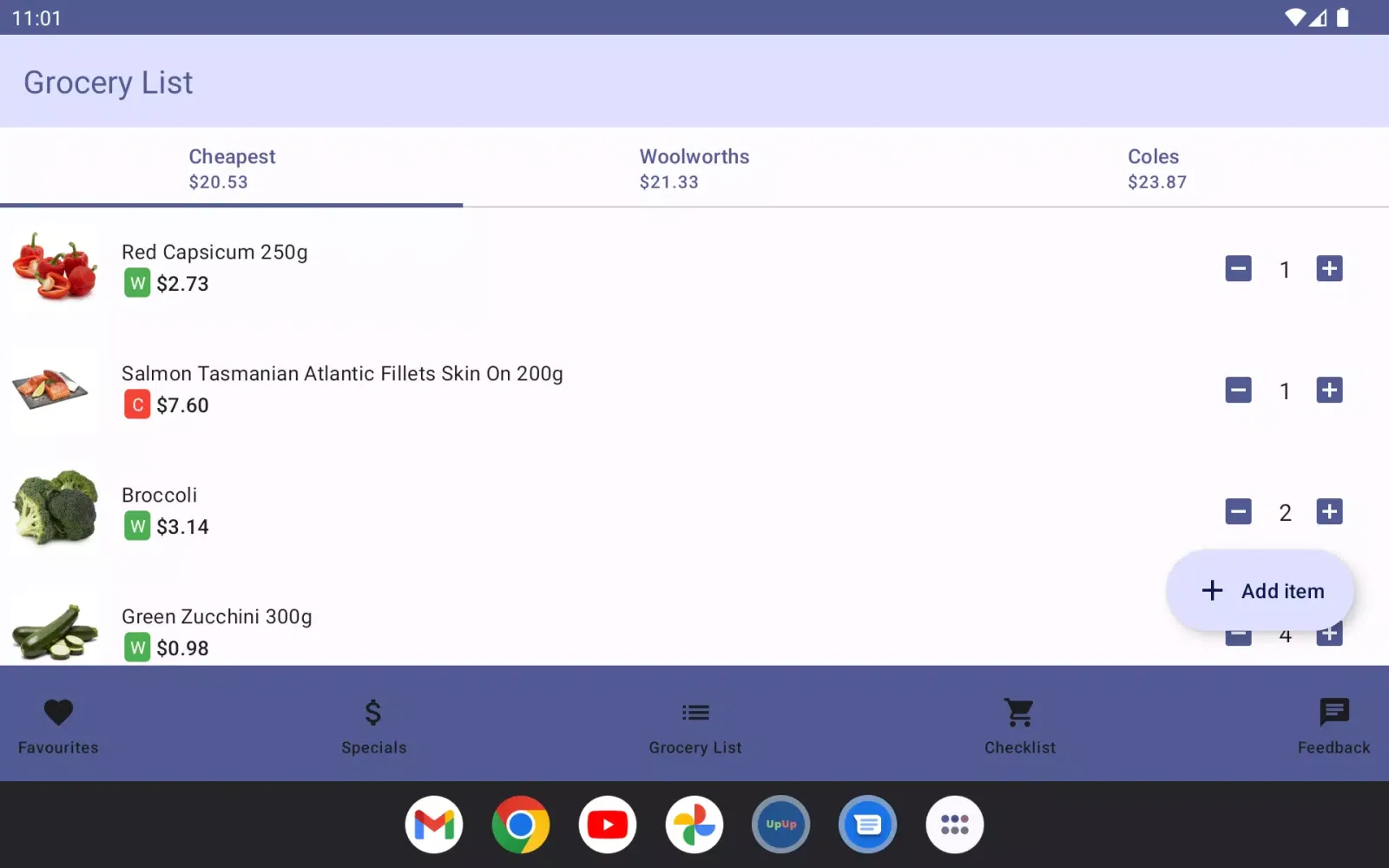Image resolution: width=1389 pixels, height=868 pixels.
Task: Launch Gmail from the dock
Action: tap(434, 825)
